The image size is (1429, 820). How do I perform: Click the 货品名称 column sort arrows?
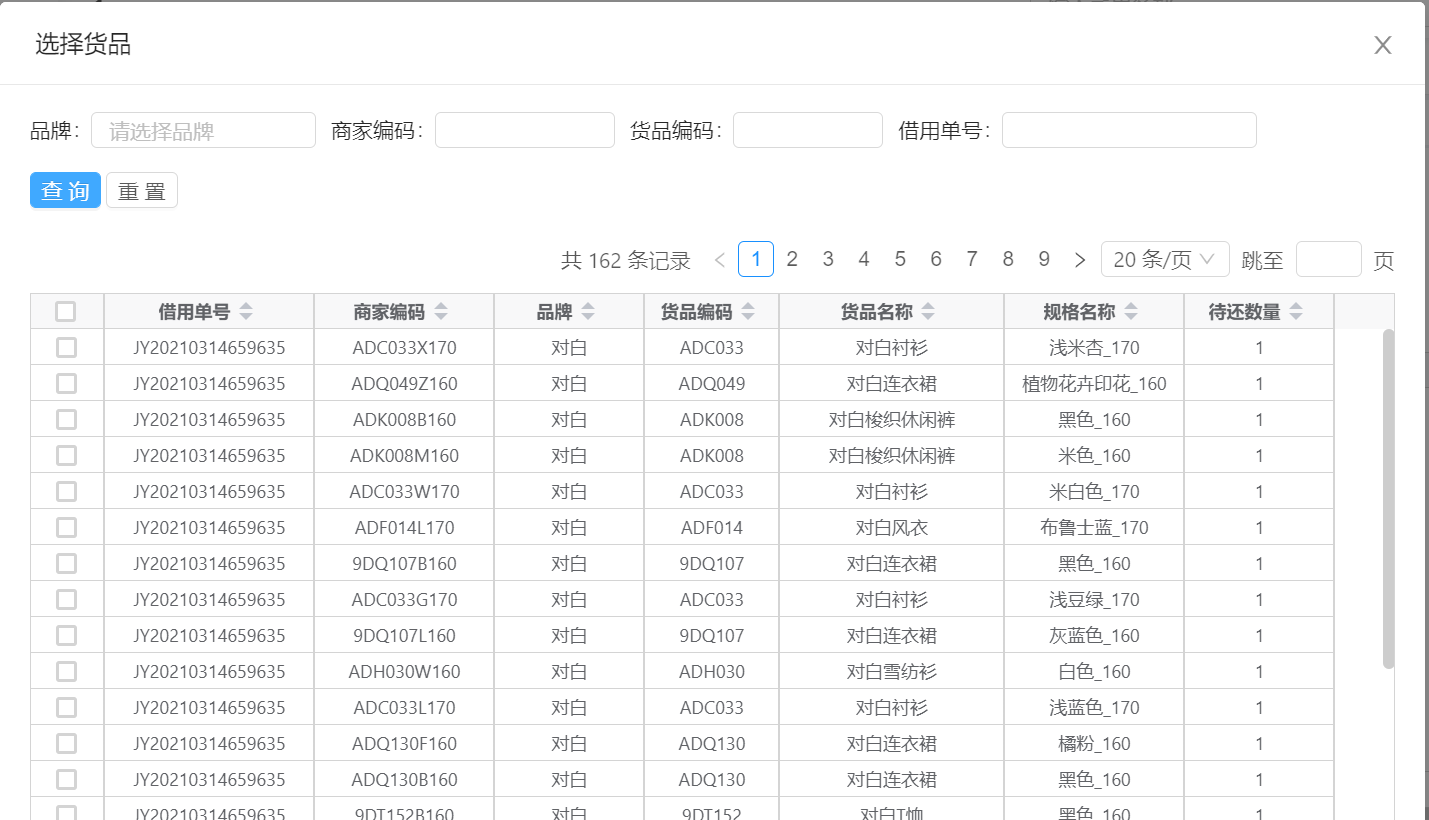[x=928, y=312]
